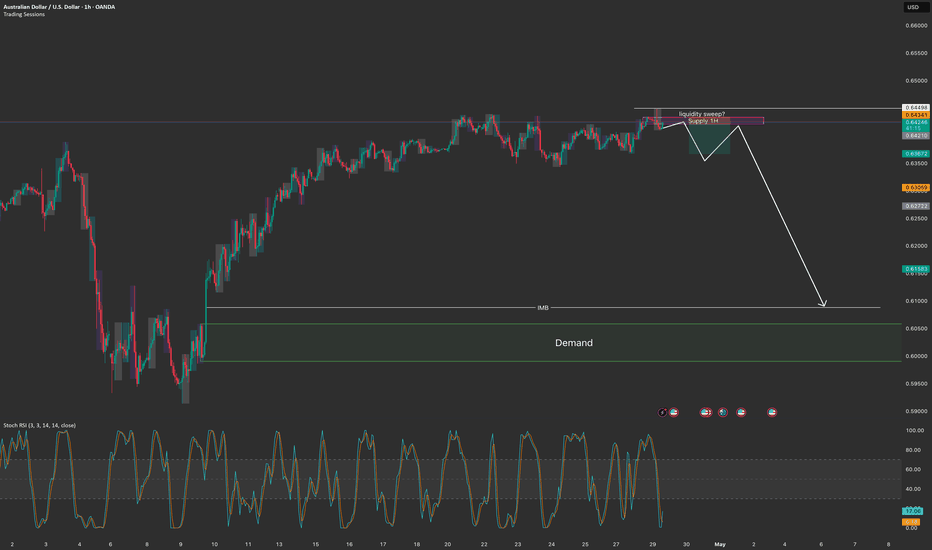The width and height of the screenshot is (932, 550).
Task: Open the globe-style economic event icon
Action: 723,412
